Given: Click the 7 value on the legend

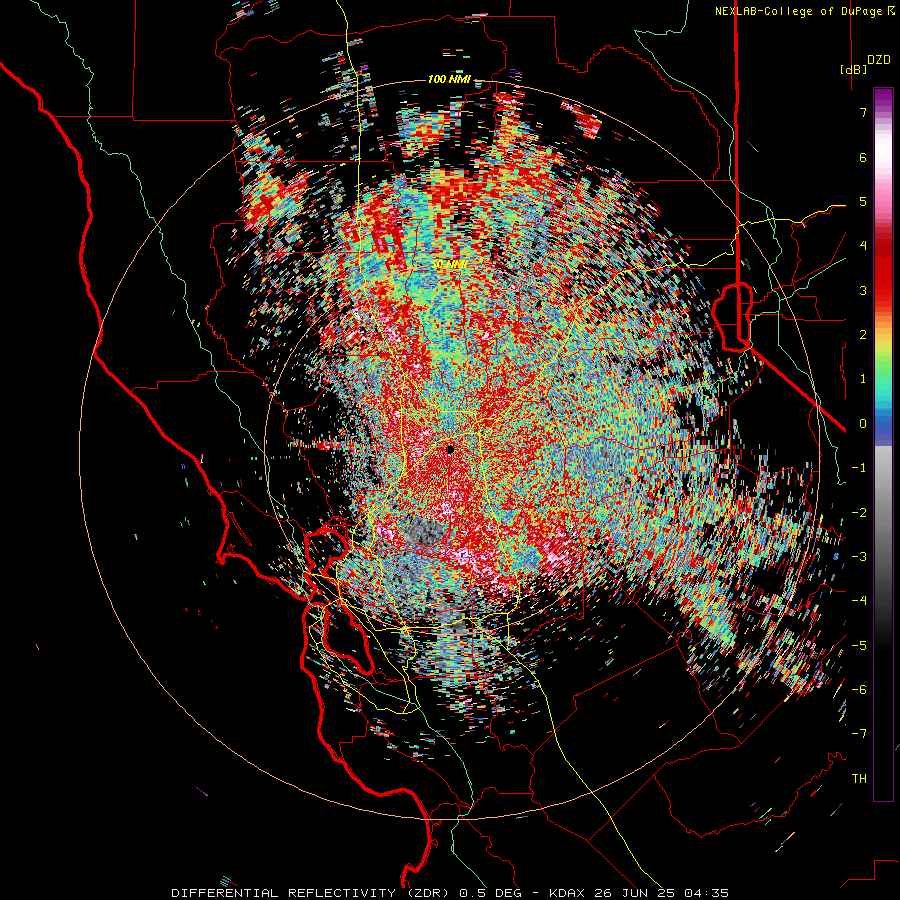Looking at the screenshot, I should [x=863, y=112].
